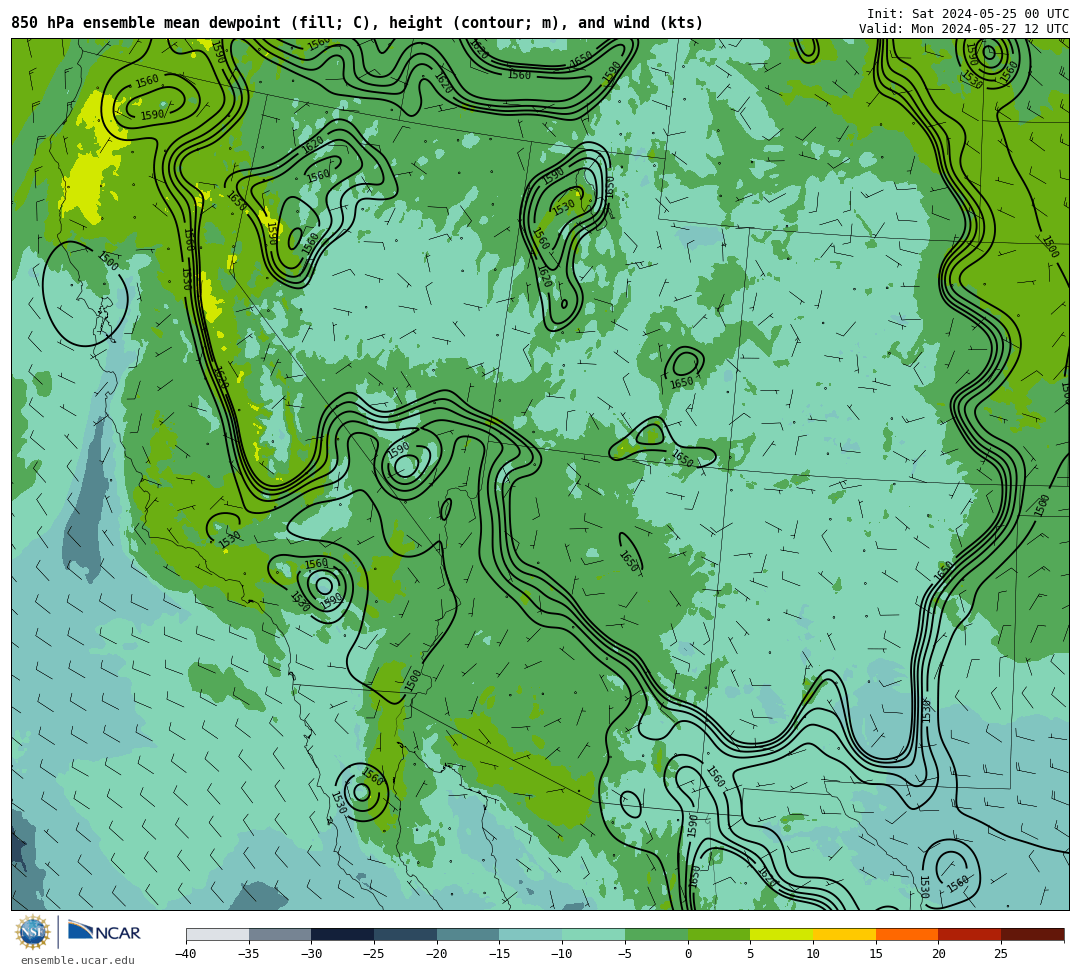Click the NCAR logo
1080x973 pixels.
[x=104, y=931]
